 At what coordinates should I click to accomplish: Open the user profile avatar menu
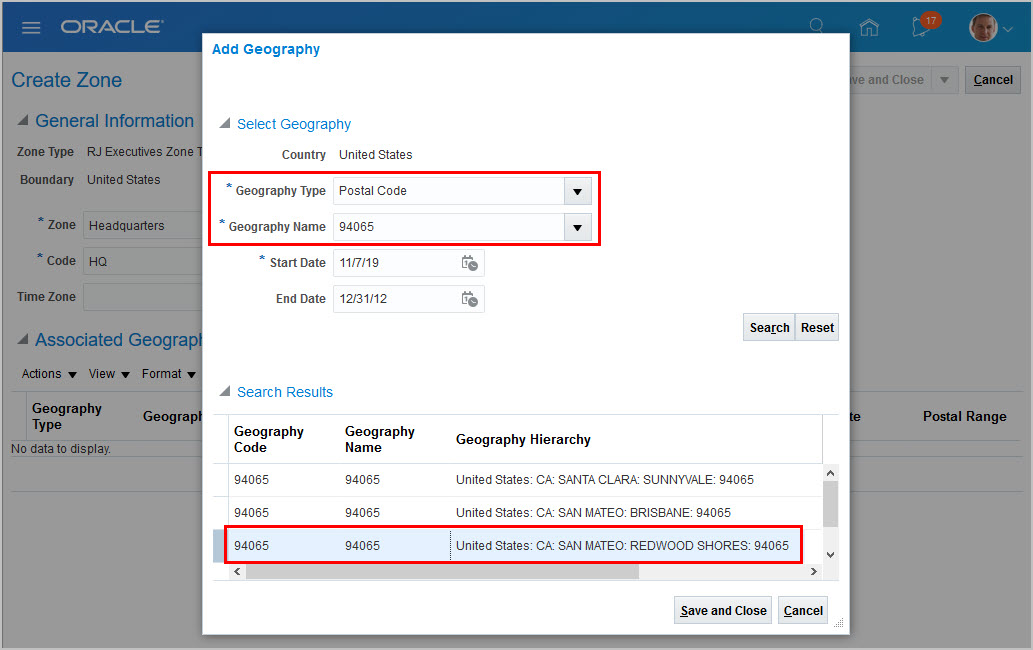[x=983, y=27]
